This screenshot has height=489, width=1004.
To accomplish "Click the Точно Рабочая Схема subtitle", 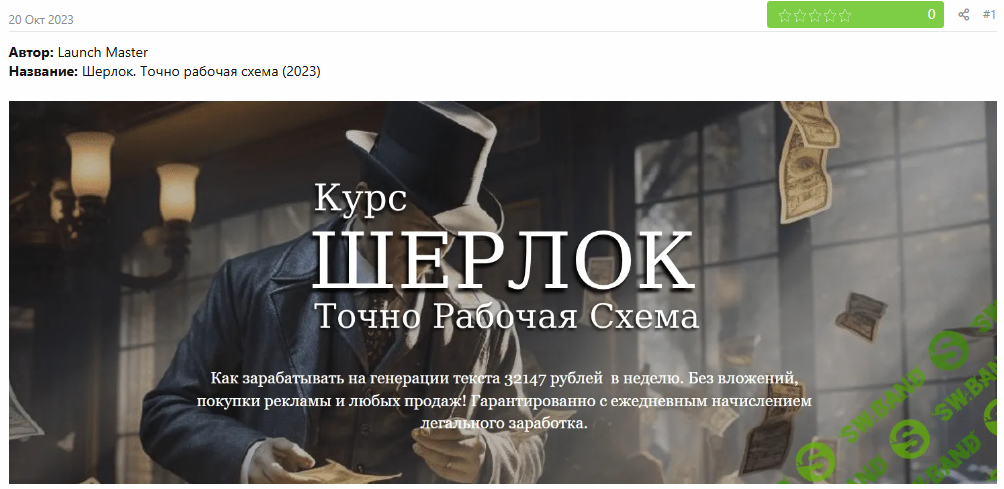I will pos(507,316).
